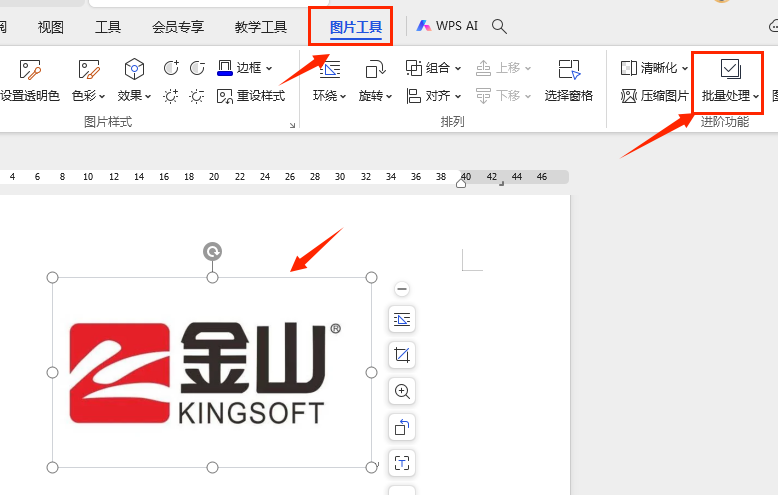Click the Set Transparent Color (设置透明色) tool
This screenshot has height=495, width=778.
[x=30, y=81]
